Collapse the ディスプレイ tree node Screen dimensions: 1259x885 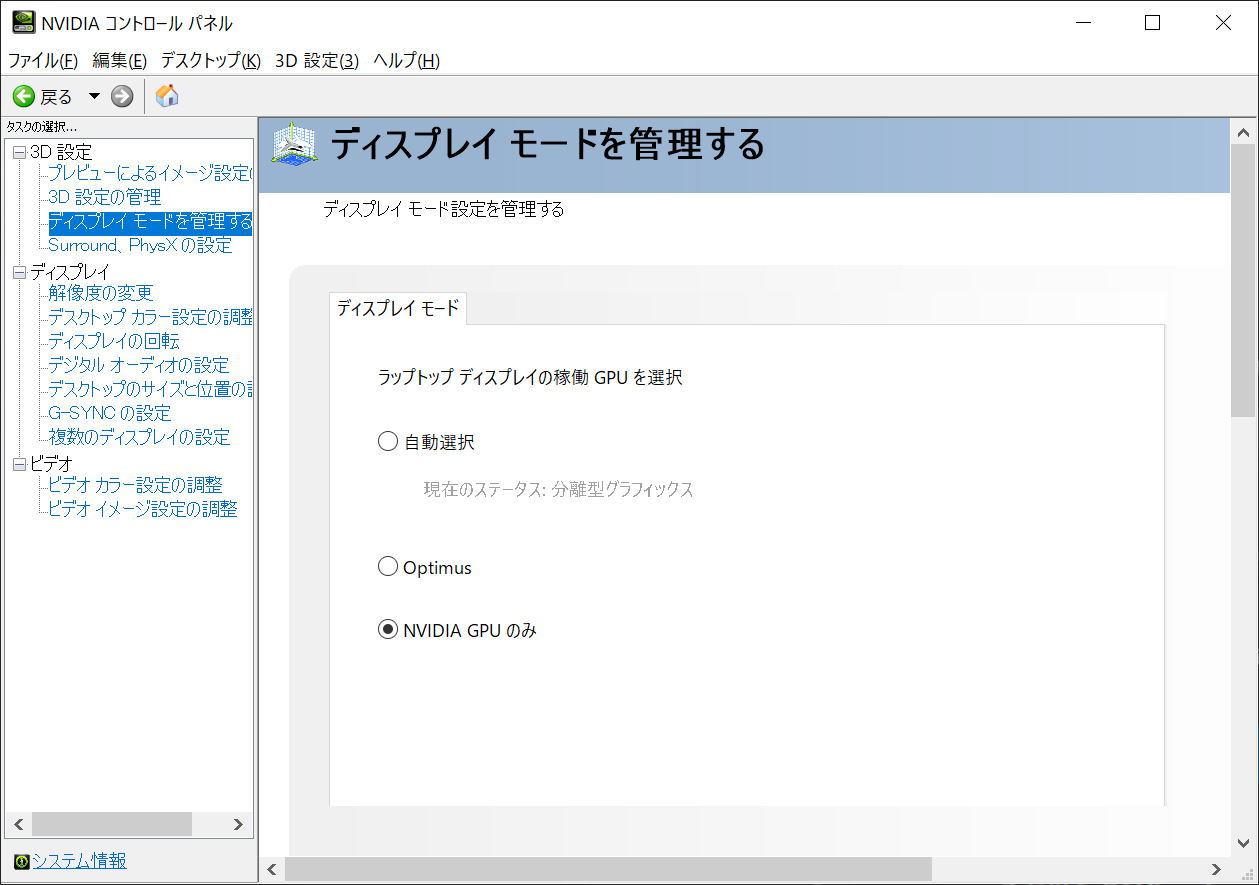coord(19,272)
